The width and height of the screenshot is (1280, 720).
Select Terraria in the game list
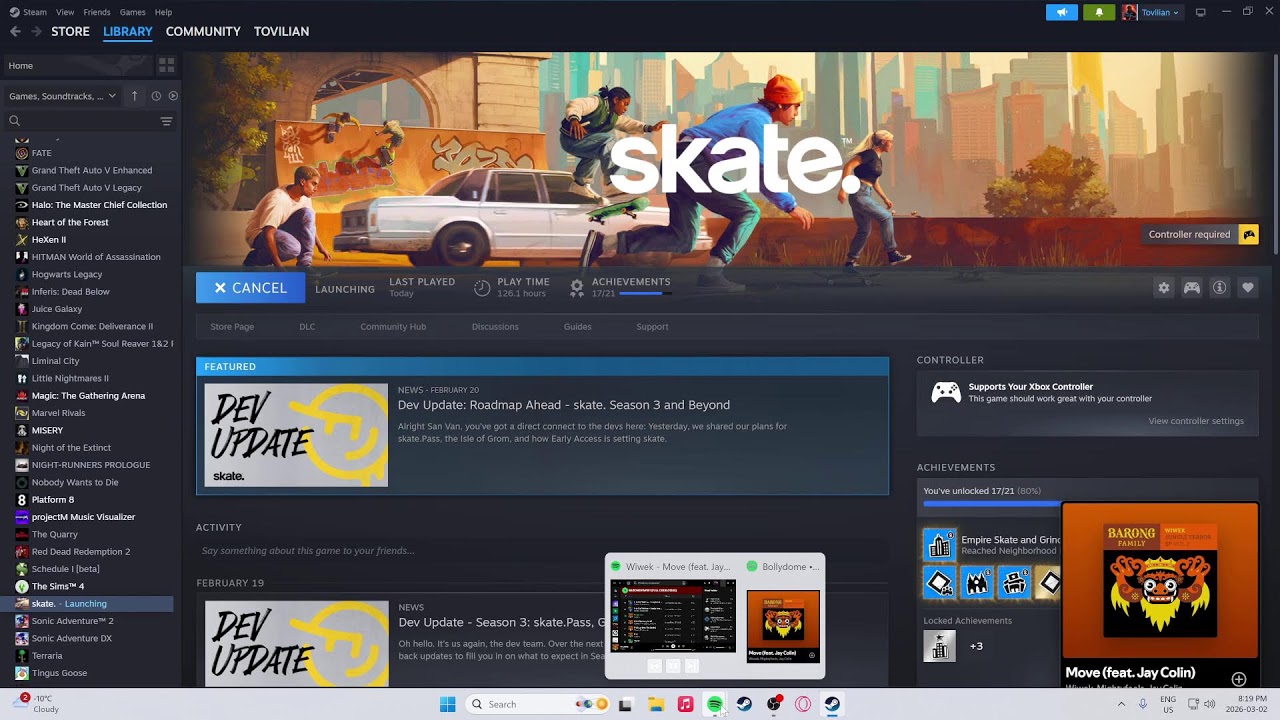pyautogui.click(x=47, y=656)
